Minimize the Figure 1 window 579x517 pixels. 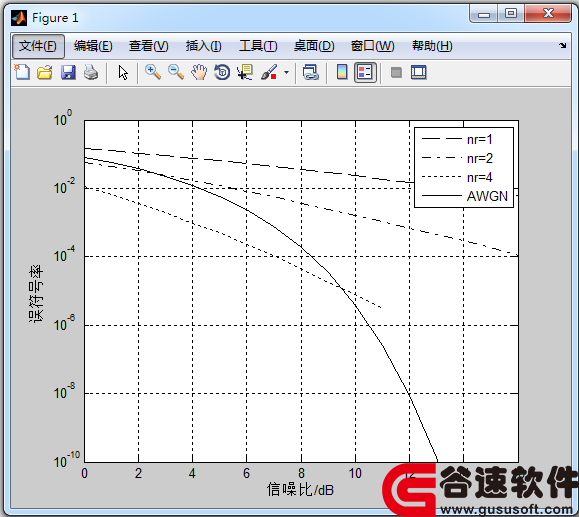pyautogui.click(x=483, y=14)
